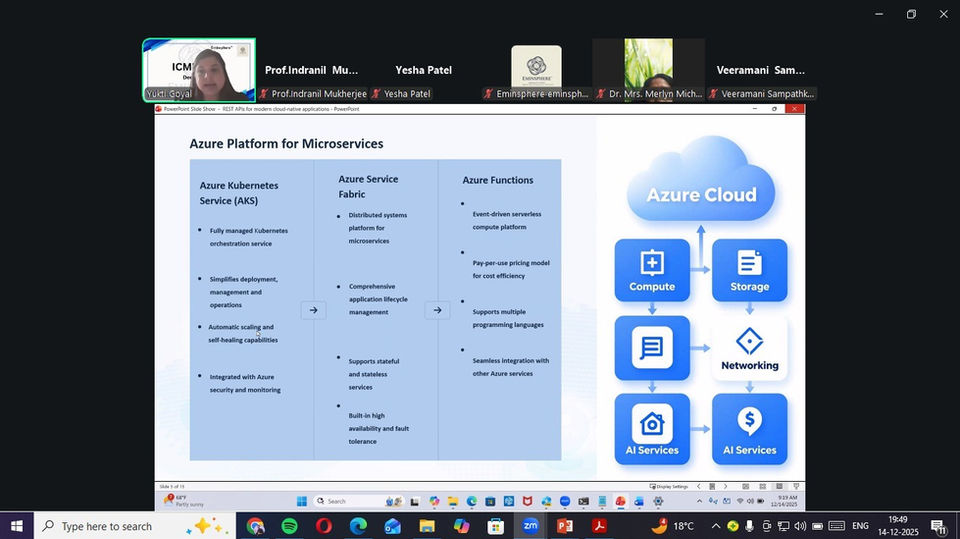Open Edge in shared Windows 11 taskbar

[471, 501]
